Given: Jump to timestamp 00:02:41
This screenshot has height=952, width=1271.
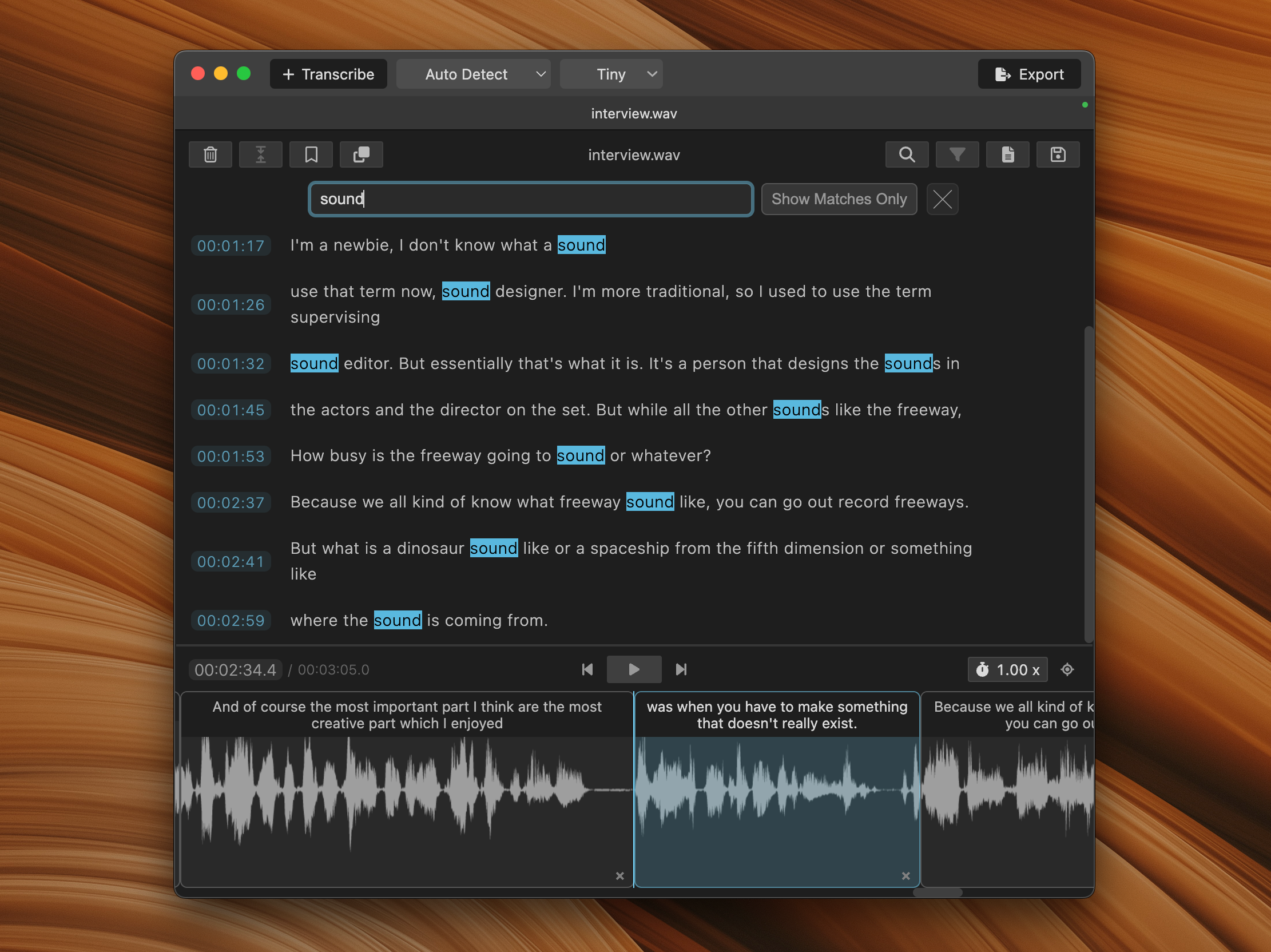Looking at the screenshot, I should 231,561.
